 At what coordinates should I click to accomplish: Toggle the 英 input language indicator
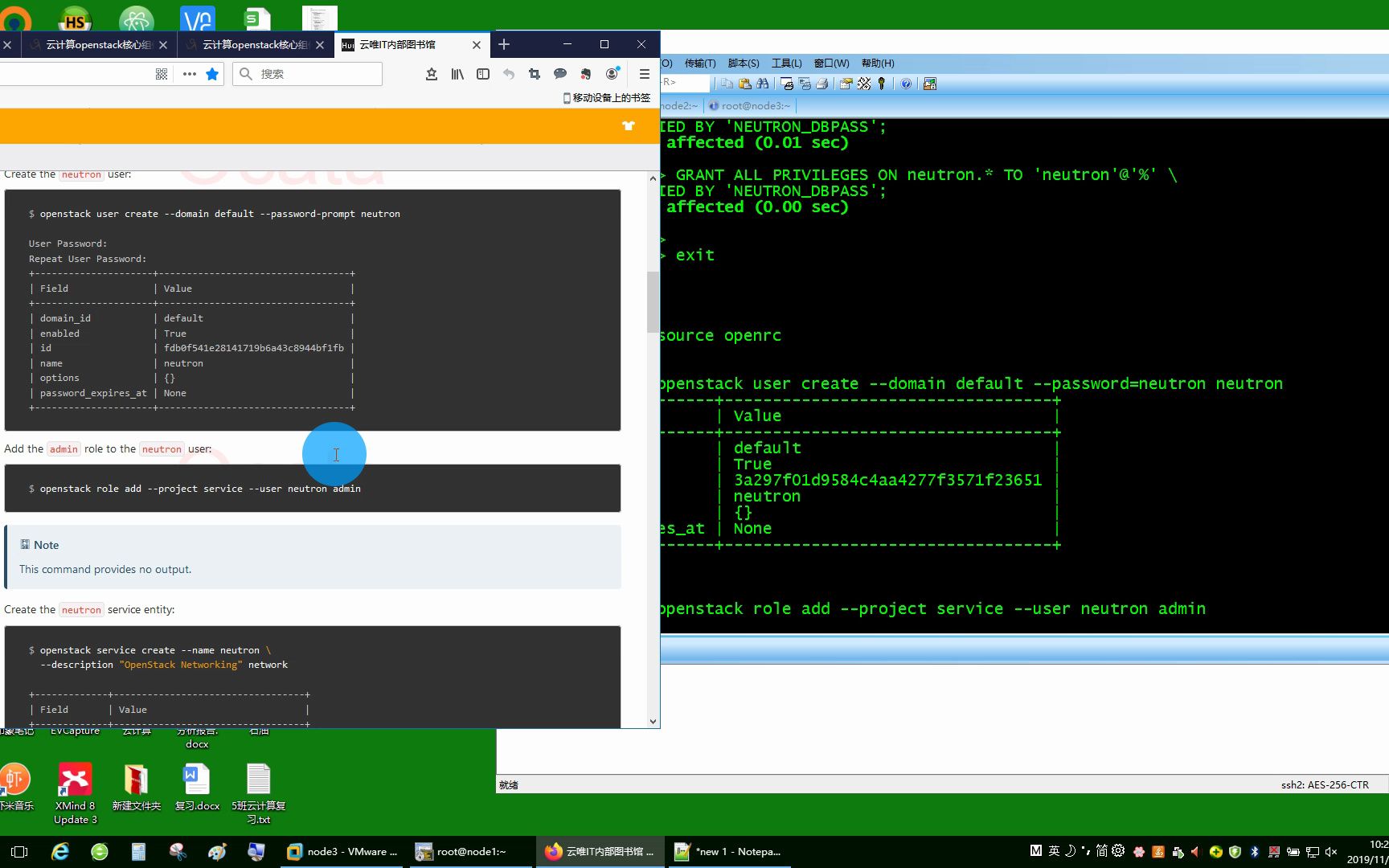coord(1054,851)
